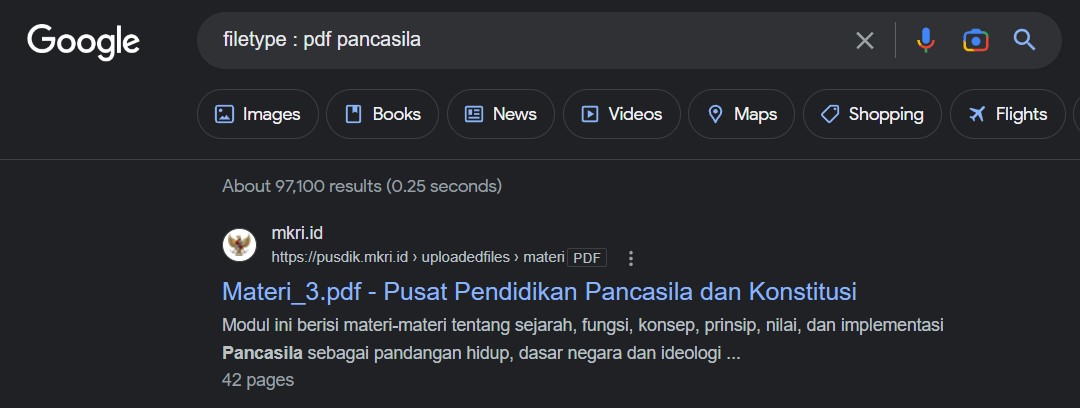Viewport: 1080px width, 408px height.
Task: Clear the search query with X icon
Action: pos(864,41)
